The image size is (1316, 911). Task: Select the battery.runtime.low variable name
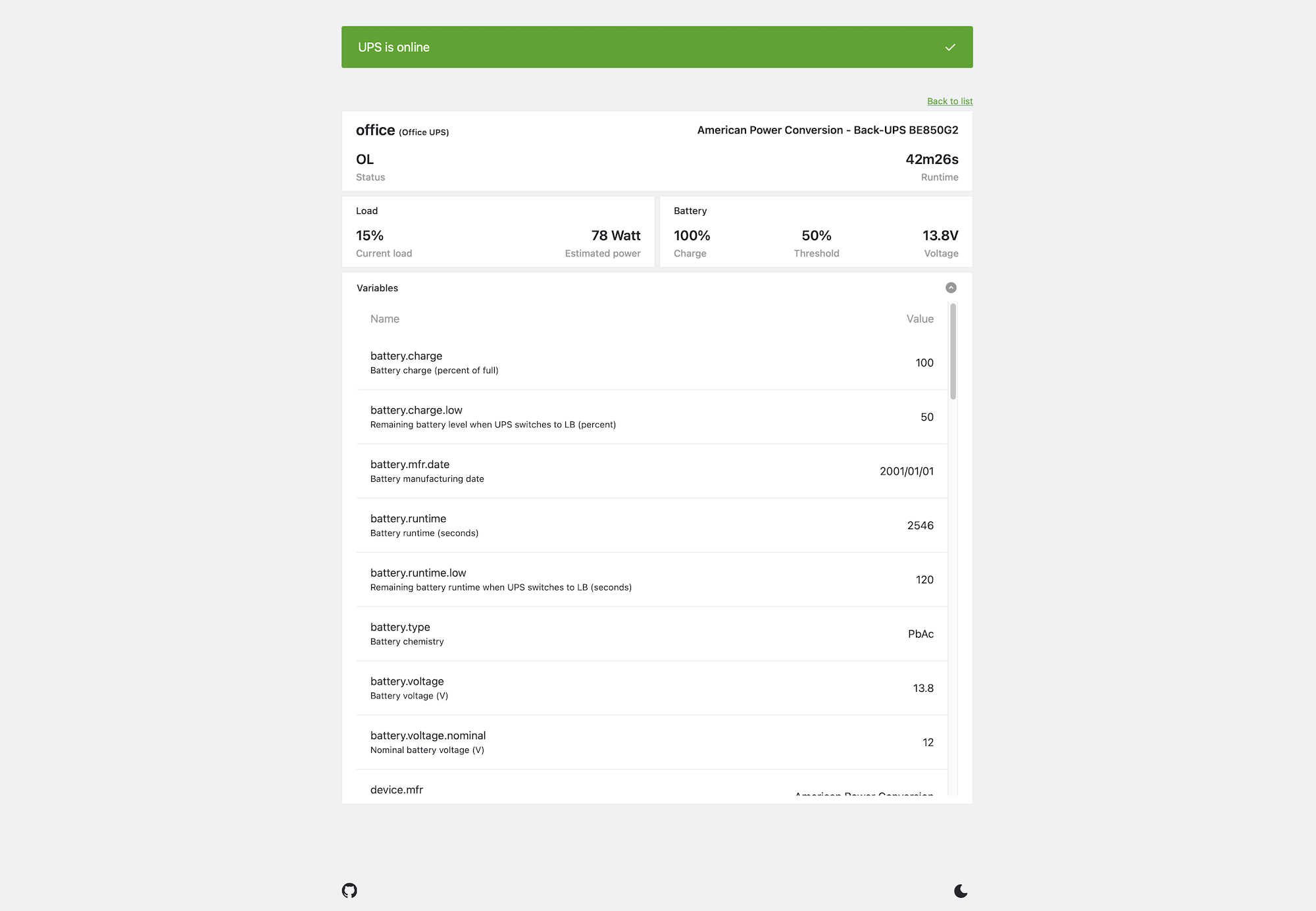pos(418,573)
